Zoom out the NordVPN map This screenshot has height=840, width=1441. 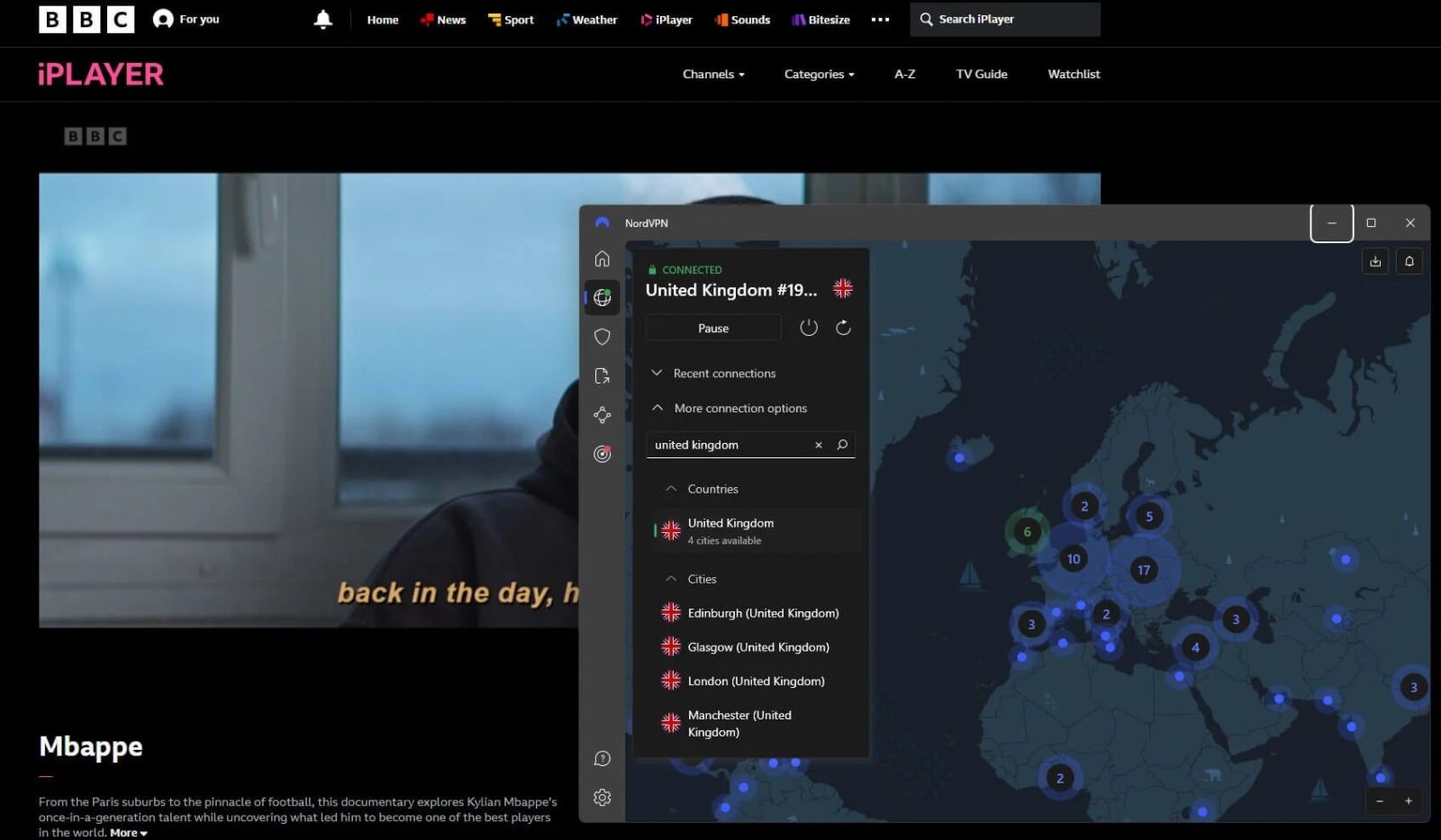pyautogui.click(x=1380, y=801)
